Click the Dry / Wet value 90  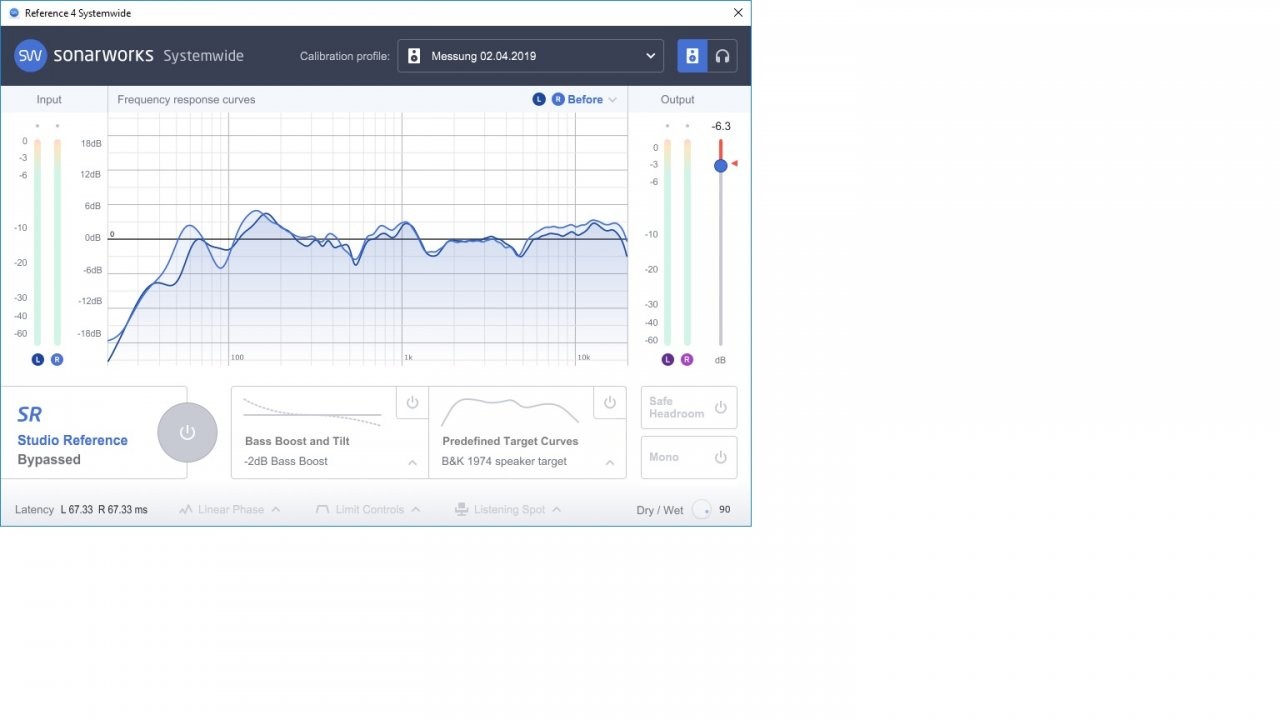[x=724, y=510]
